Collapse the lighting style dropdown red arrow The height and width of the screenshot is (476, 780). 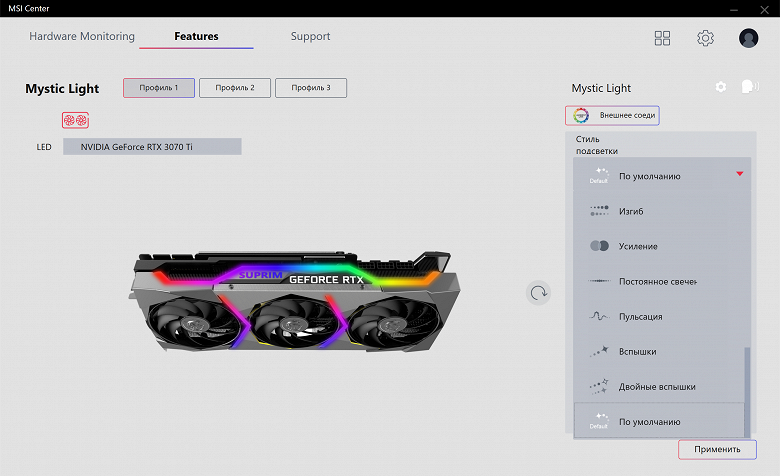(x=740, y=174)
